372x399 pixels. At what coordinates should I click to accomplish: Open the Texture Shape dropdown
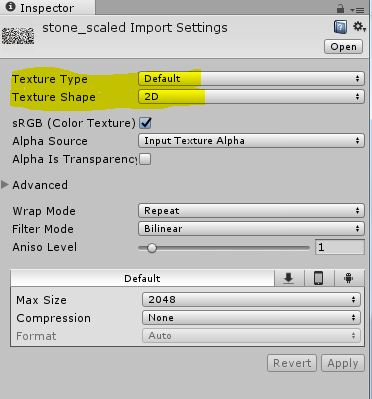(x=251, y=97)
